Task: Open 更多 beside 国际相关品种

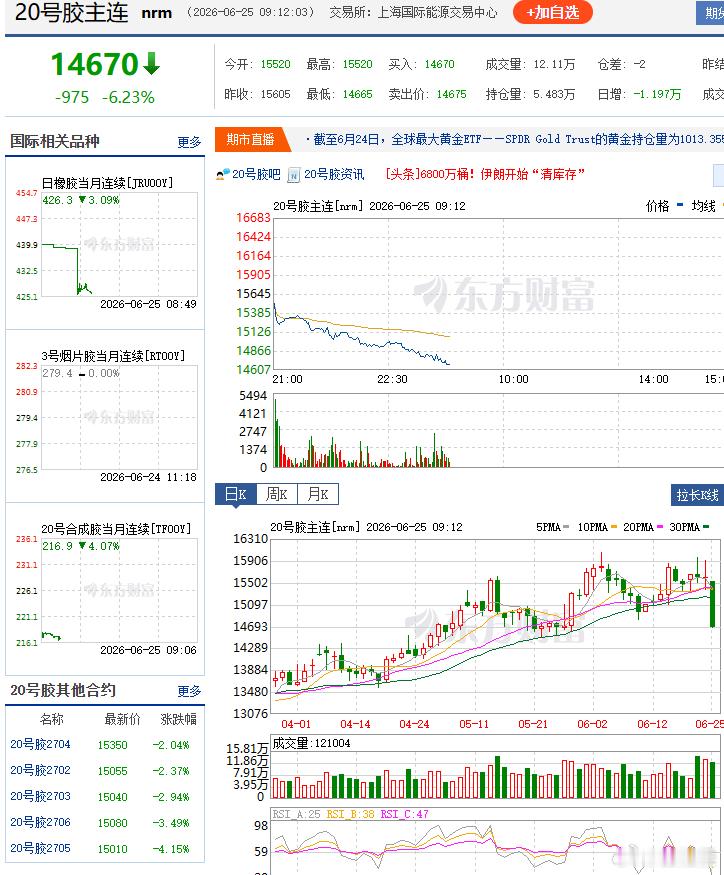Action: pos(189,142)
